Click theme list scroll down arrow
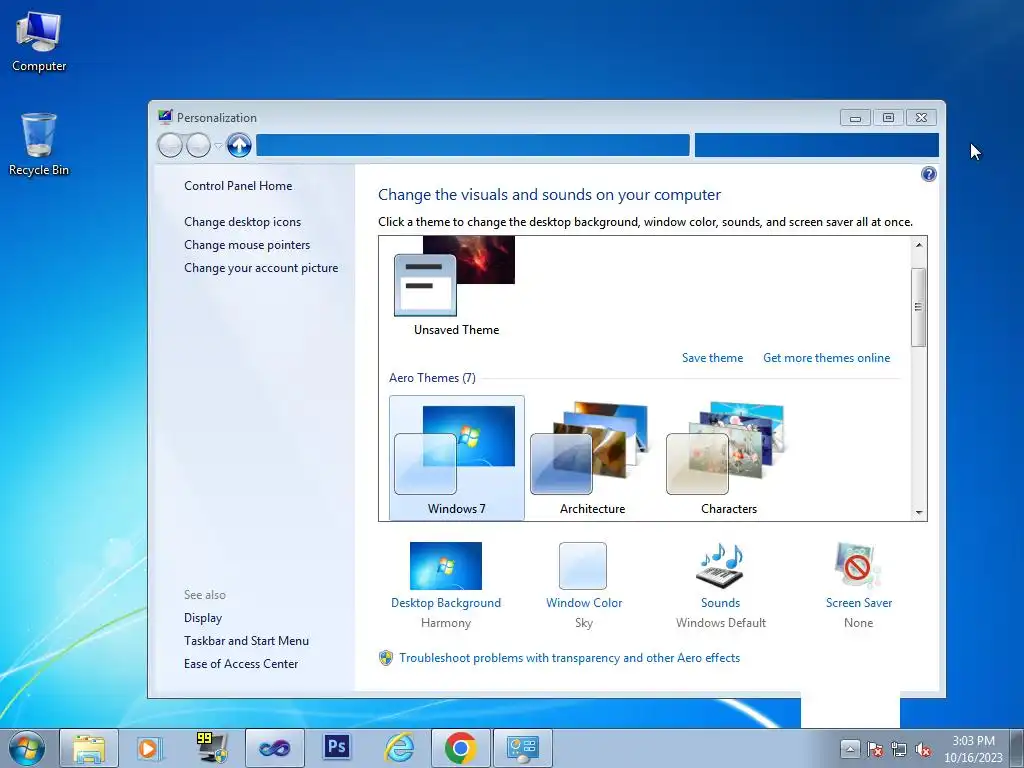Viewport: 1024px width, 768px height. coord(919,513)
